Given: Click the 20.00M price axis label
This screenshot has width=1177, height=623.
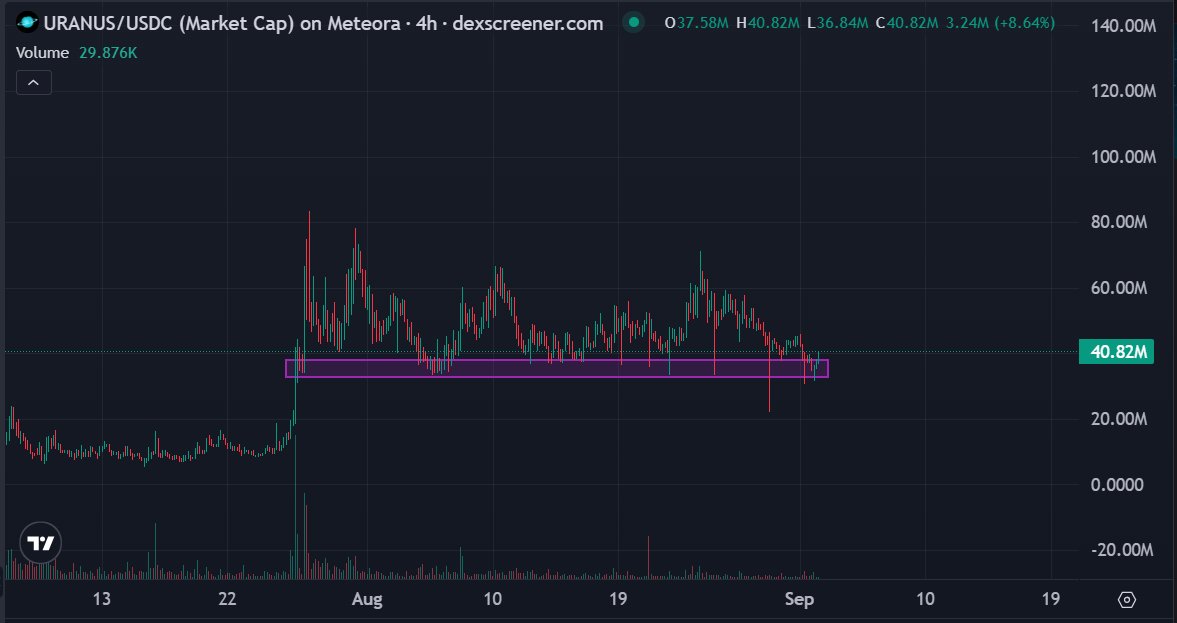Looking at the screenshot, I should coord(1118,419).
